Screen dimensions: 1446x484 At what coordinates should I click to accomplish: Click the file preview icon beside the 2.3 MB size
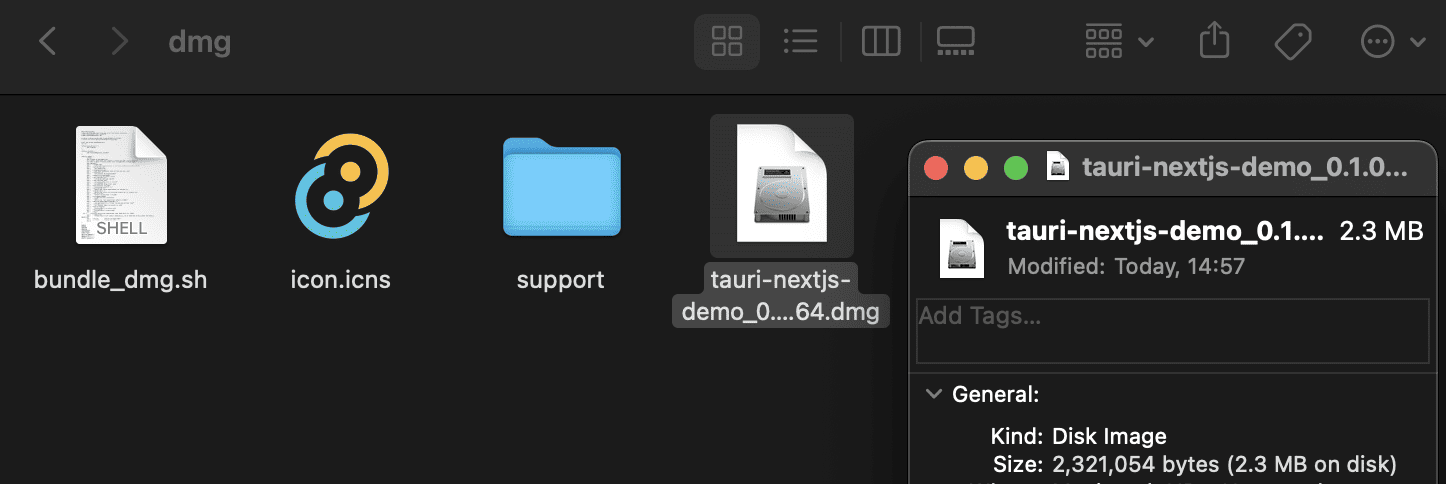point(963,247)
